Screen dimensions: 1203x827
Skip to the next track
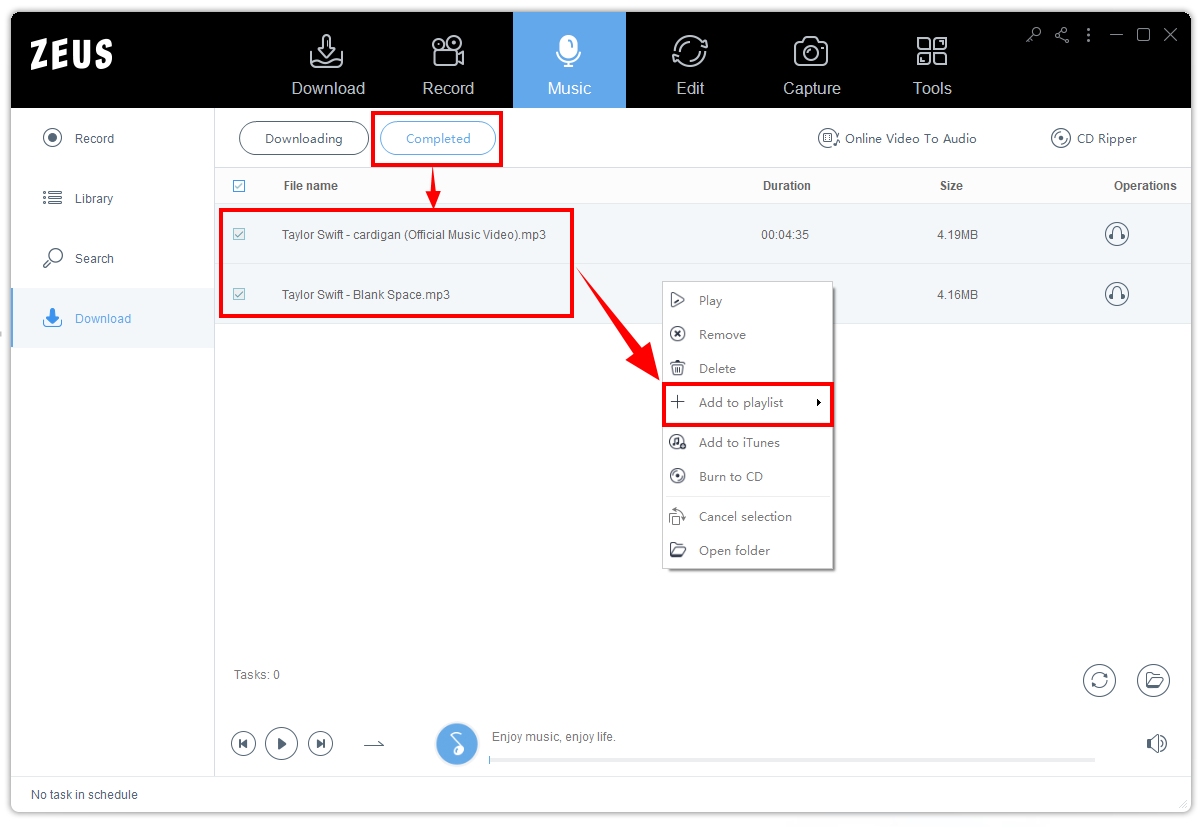[320, 743]
